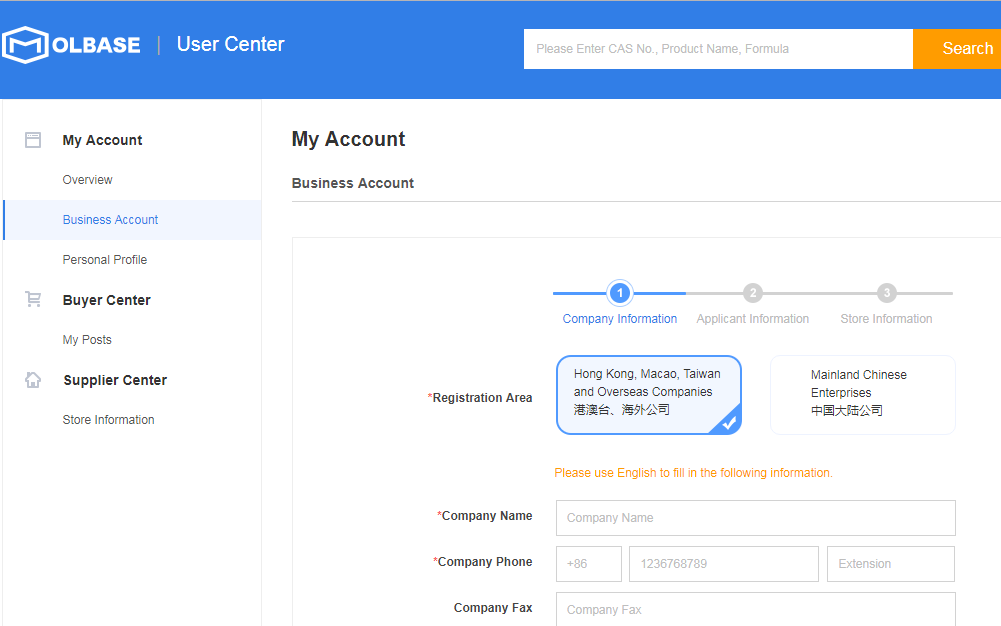
Task: Click the 'Company Fax' label
Action: 493,608
